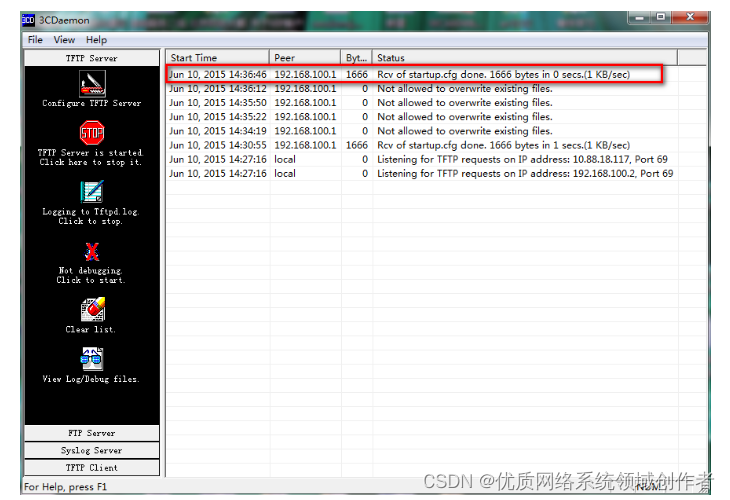Image resolution: width=730 pixels, height=500 pixels.
Task: Select the log row at 14:34:19
Action: 422,131
